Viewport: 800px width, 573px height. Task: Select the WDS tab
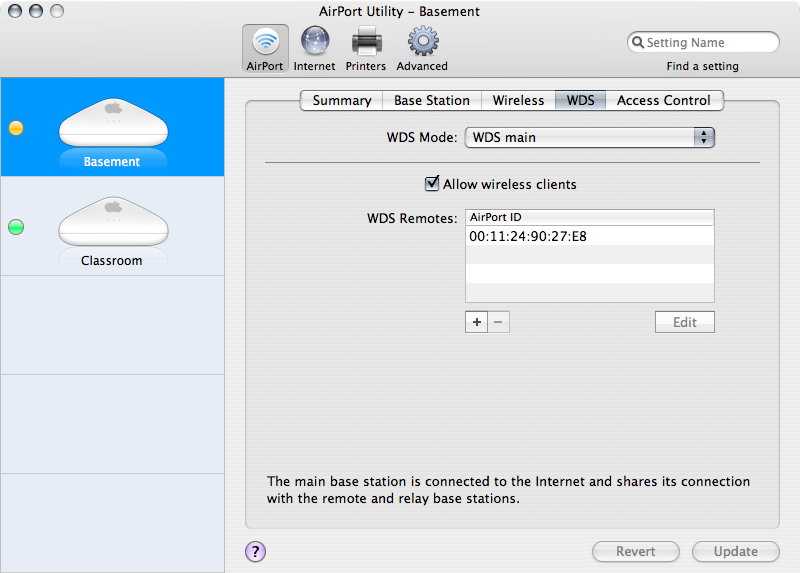click(x=581, y=101)
